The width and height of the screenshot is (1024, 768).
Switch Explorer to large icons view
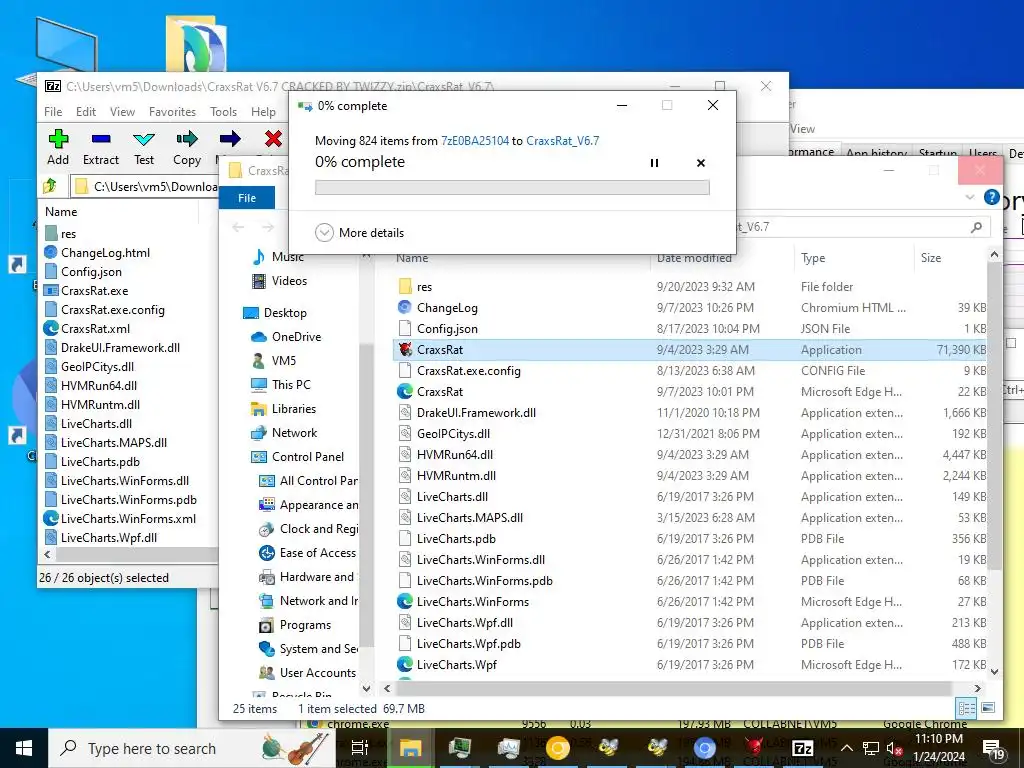tap(987, 708)
